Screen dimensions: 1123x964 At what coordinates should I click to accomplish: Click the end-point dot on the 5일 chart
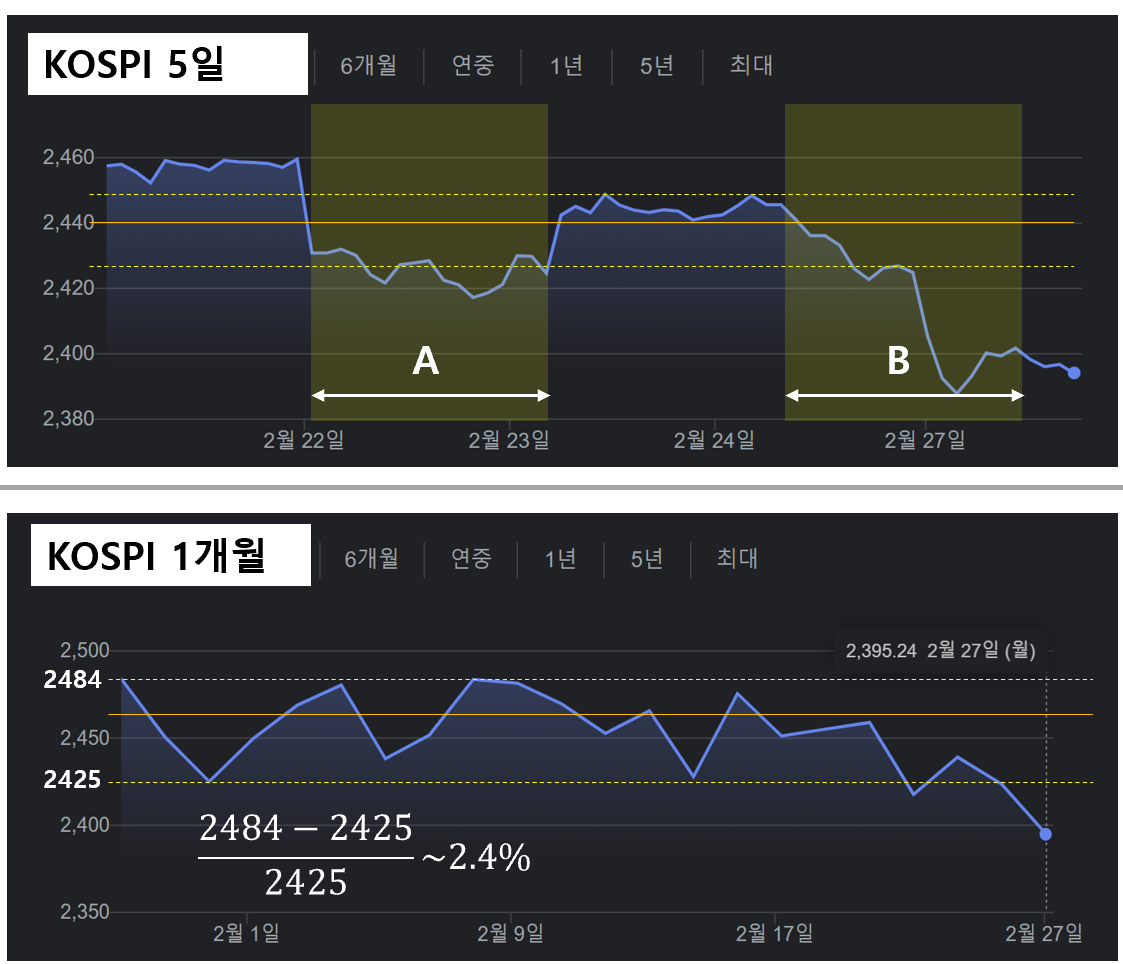1074,372
